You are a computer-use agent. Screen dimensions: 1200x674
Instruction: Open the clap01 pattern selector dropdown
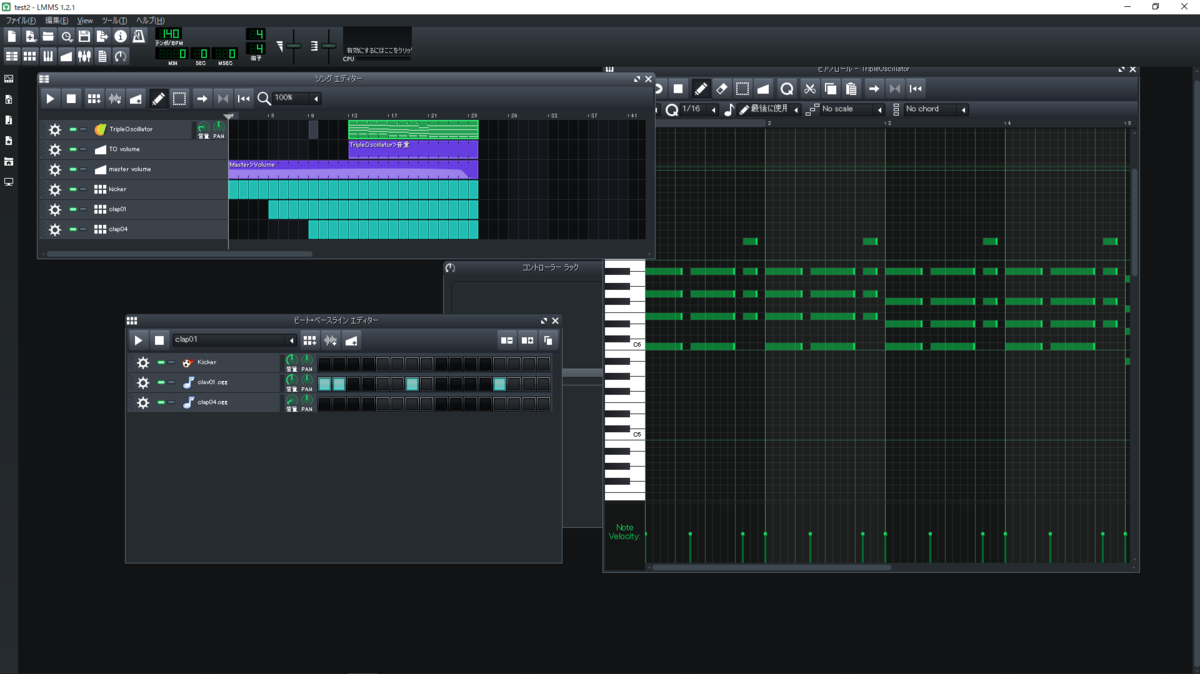click(x=230, y=340)
